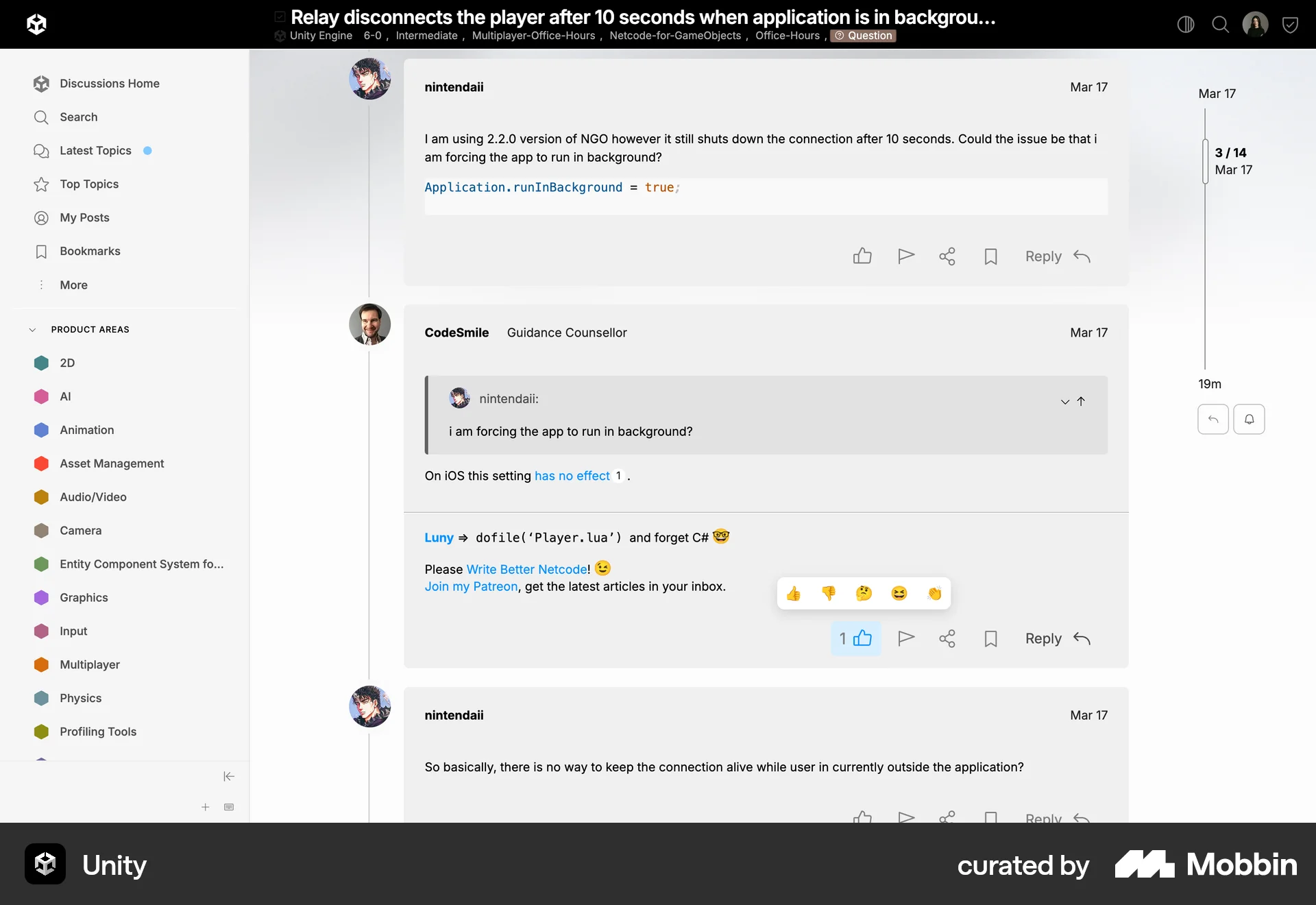Open My Posts from the sidebar
This screenshot has width=1316, height=905.
point(84,217)
